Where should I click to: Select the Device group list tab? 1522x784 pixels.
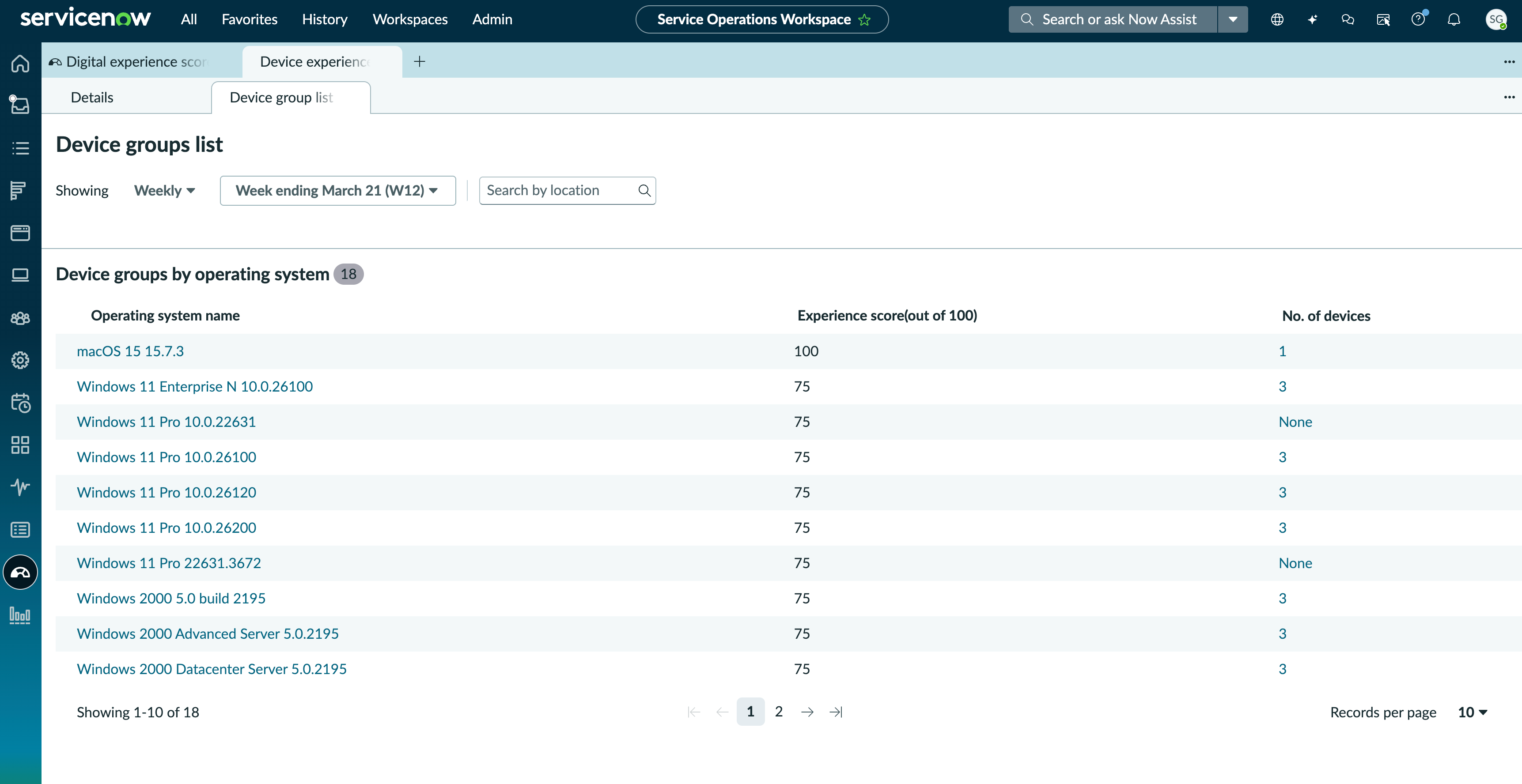tap(291, 98)
